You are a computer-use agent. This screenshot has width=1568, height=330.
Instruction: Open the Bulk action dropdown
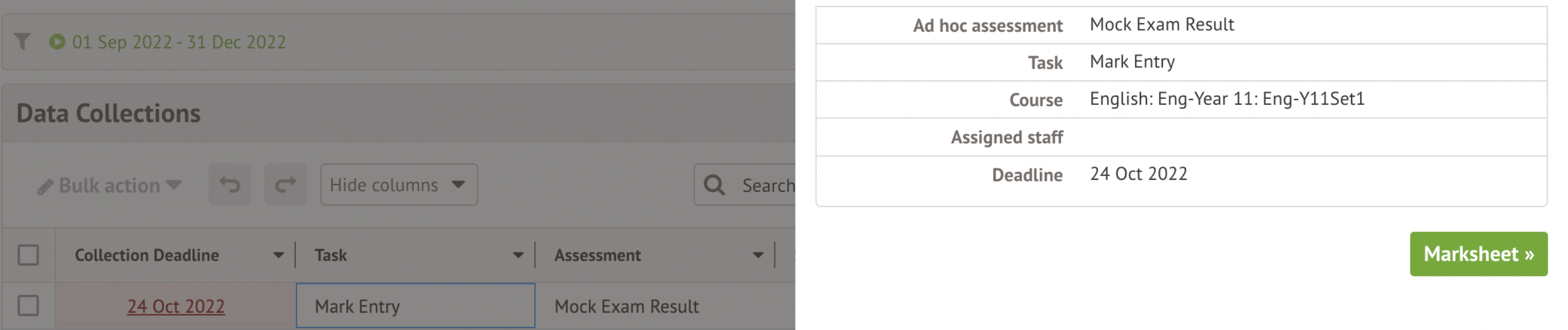109,185
